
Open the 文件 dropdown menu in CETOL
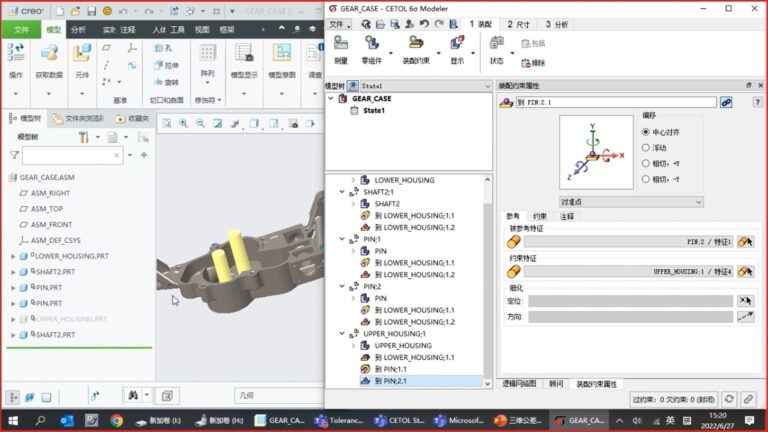pos(339,24)
